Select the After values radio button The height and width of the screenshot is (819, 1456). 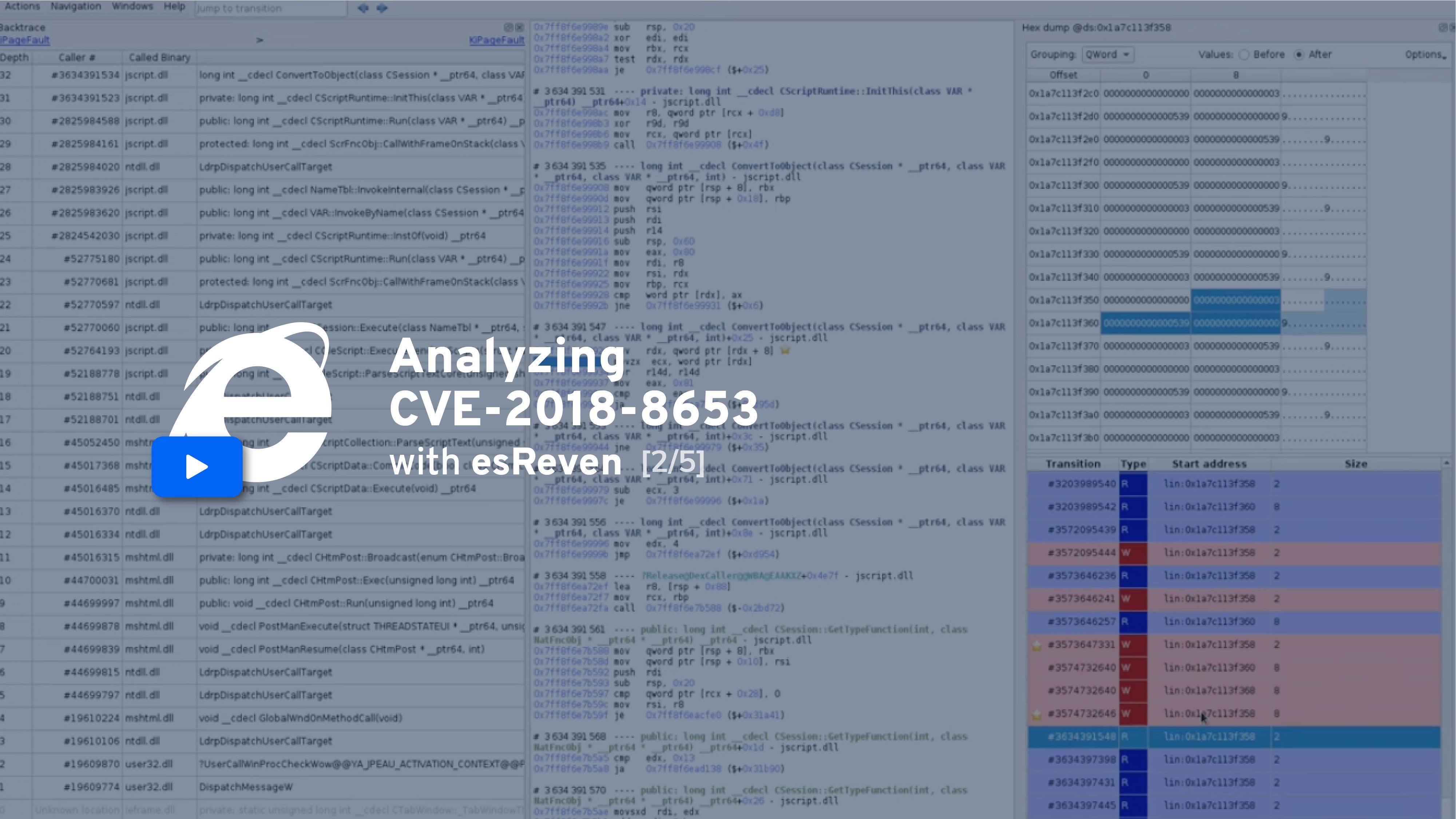pyautogui.click(x=1299, y=55)
